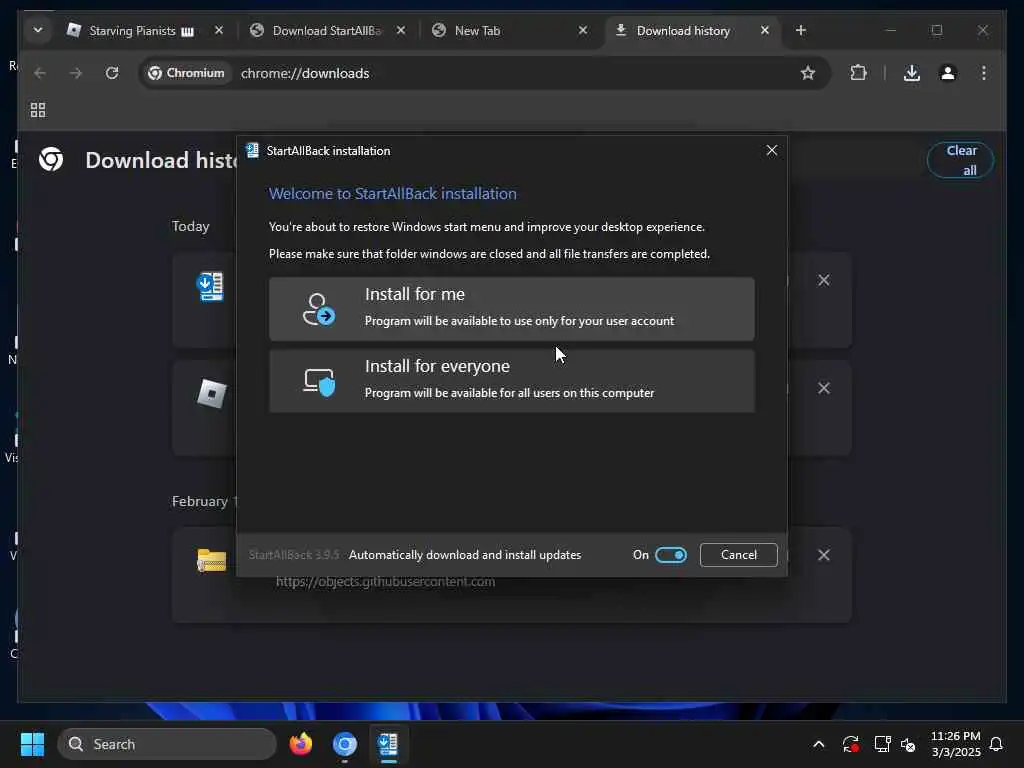Image resolution: width=1024 pixels, height=768 pixels.
Task: Click the muted volume tray icon
Action: [x=908, y=744]
